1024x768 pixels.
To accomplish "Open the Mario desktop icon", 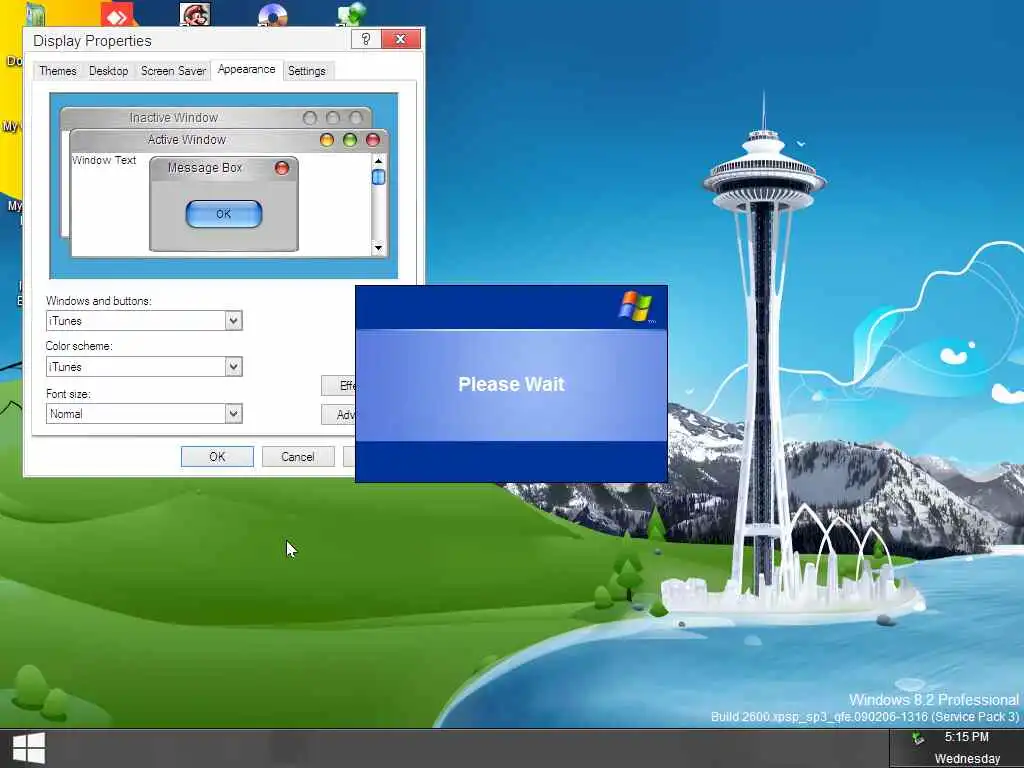I will point(195,14).
